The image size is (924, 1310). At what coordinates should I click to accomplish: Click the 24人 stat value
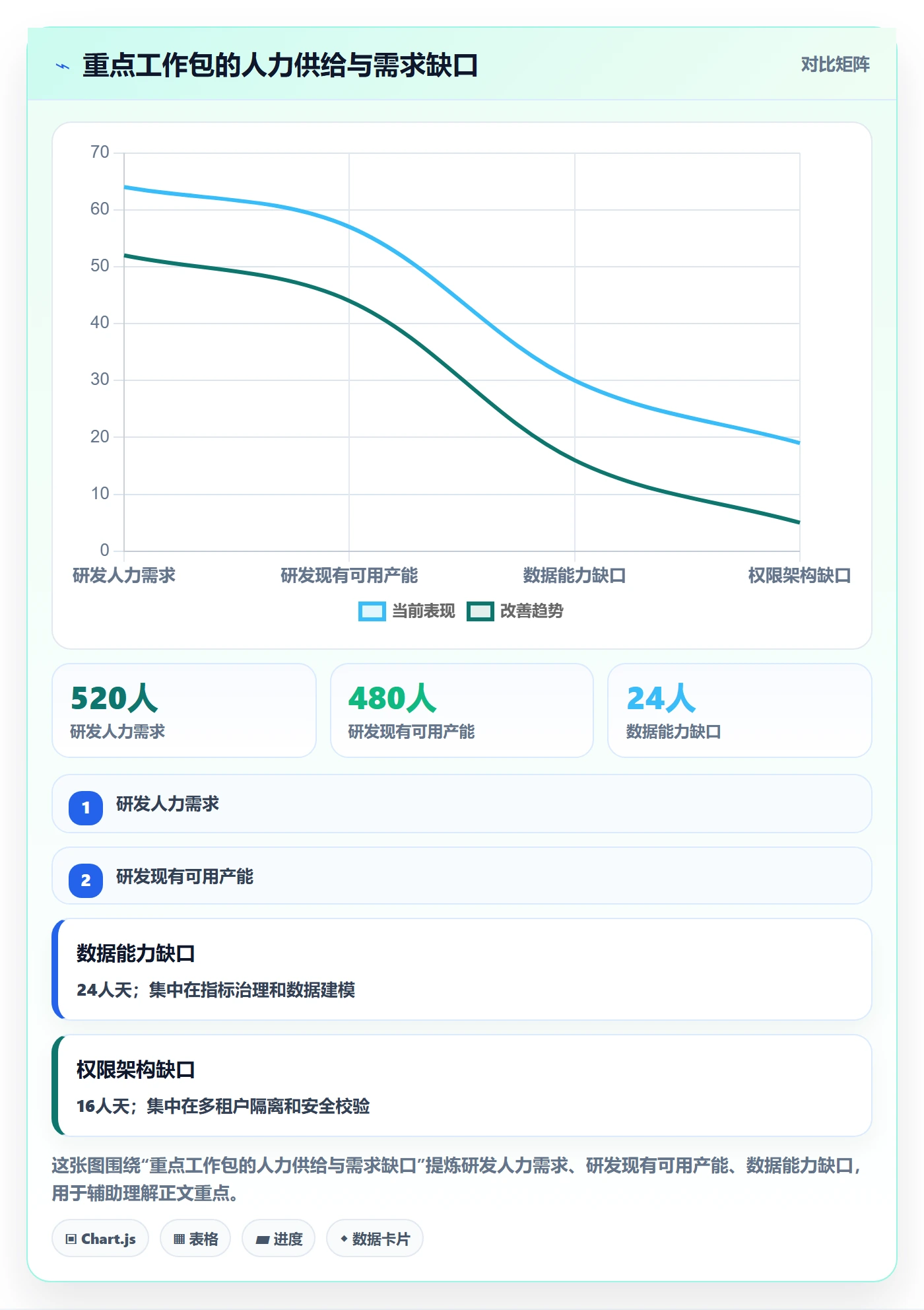(661, 699)
